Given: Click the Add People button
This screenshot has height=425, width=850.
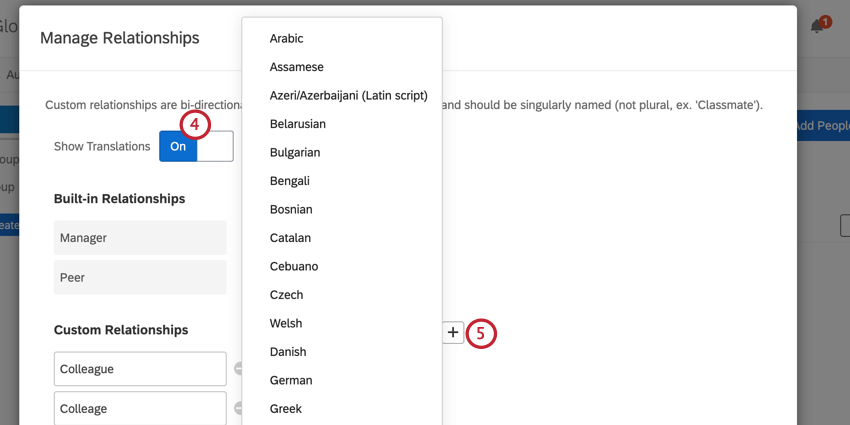Looking at the screenshot, I should pyautogui.click(x=822, y=125).
